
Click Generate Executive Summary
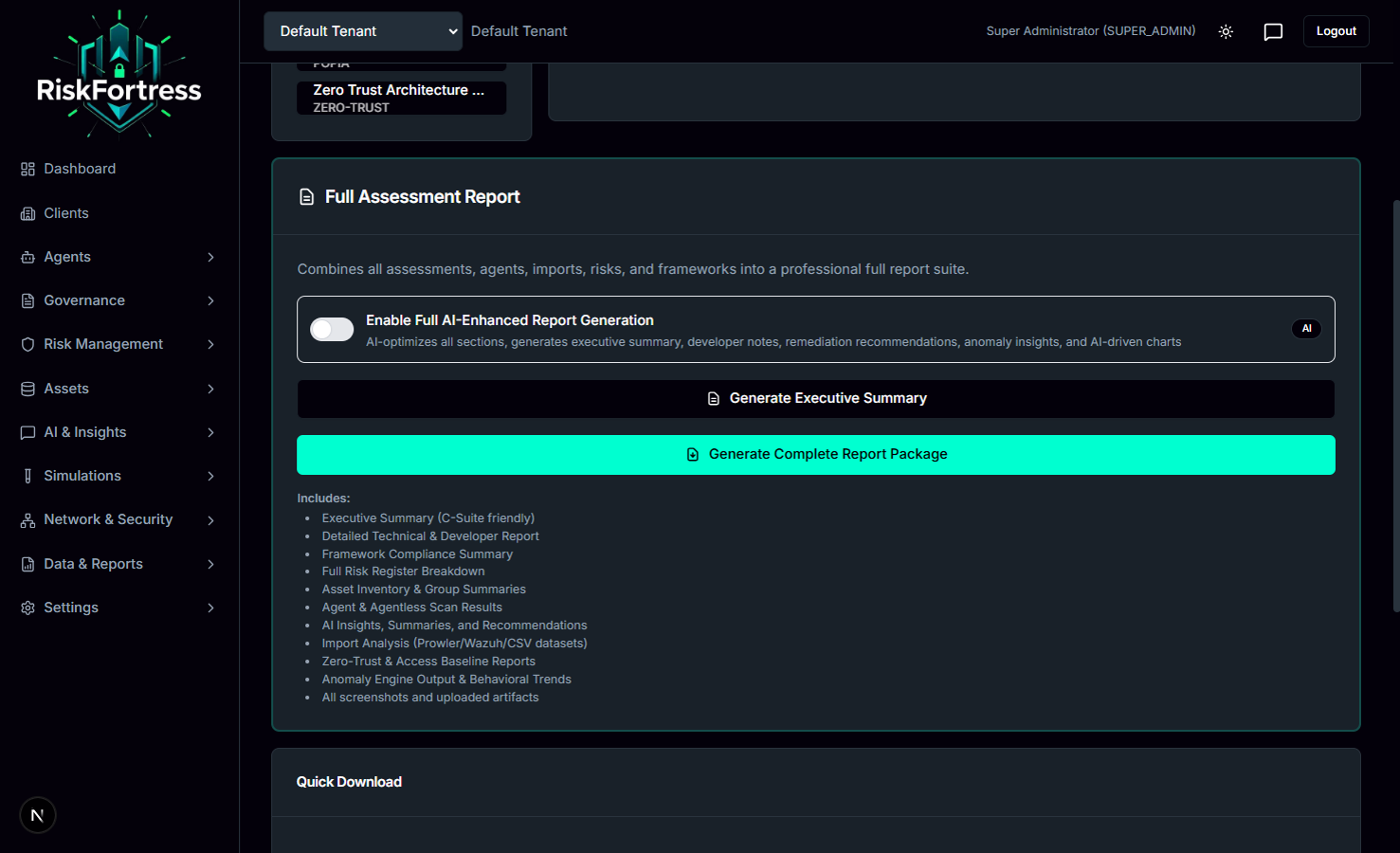tap(816, 398)
